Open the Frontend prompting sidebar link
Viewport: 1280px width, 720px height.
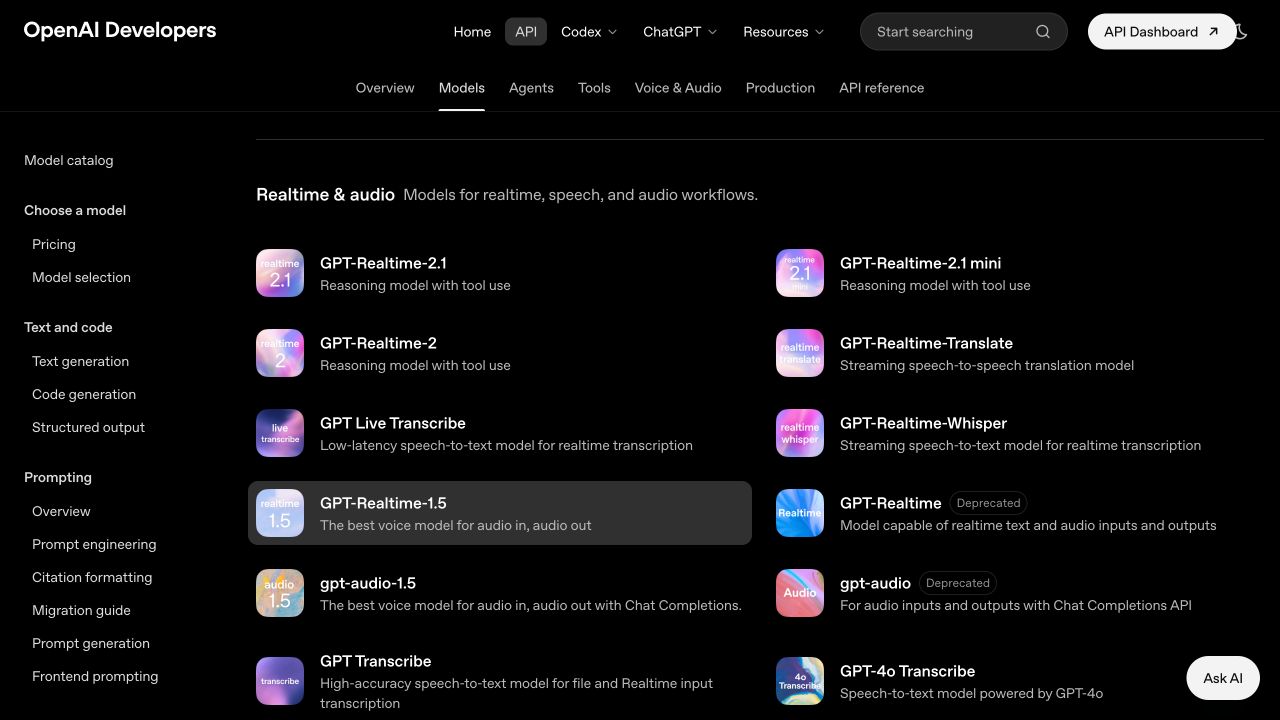tap(95, 676)
